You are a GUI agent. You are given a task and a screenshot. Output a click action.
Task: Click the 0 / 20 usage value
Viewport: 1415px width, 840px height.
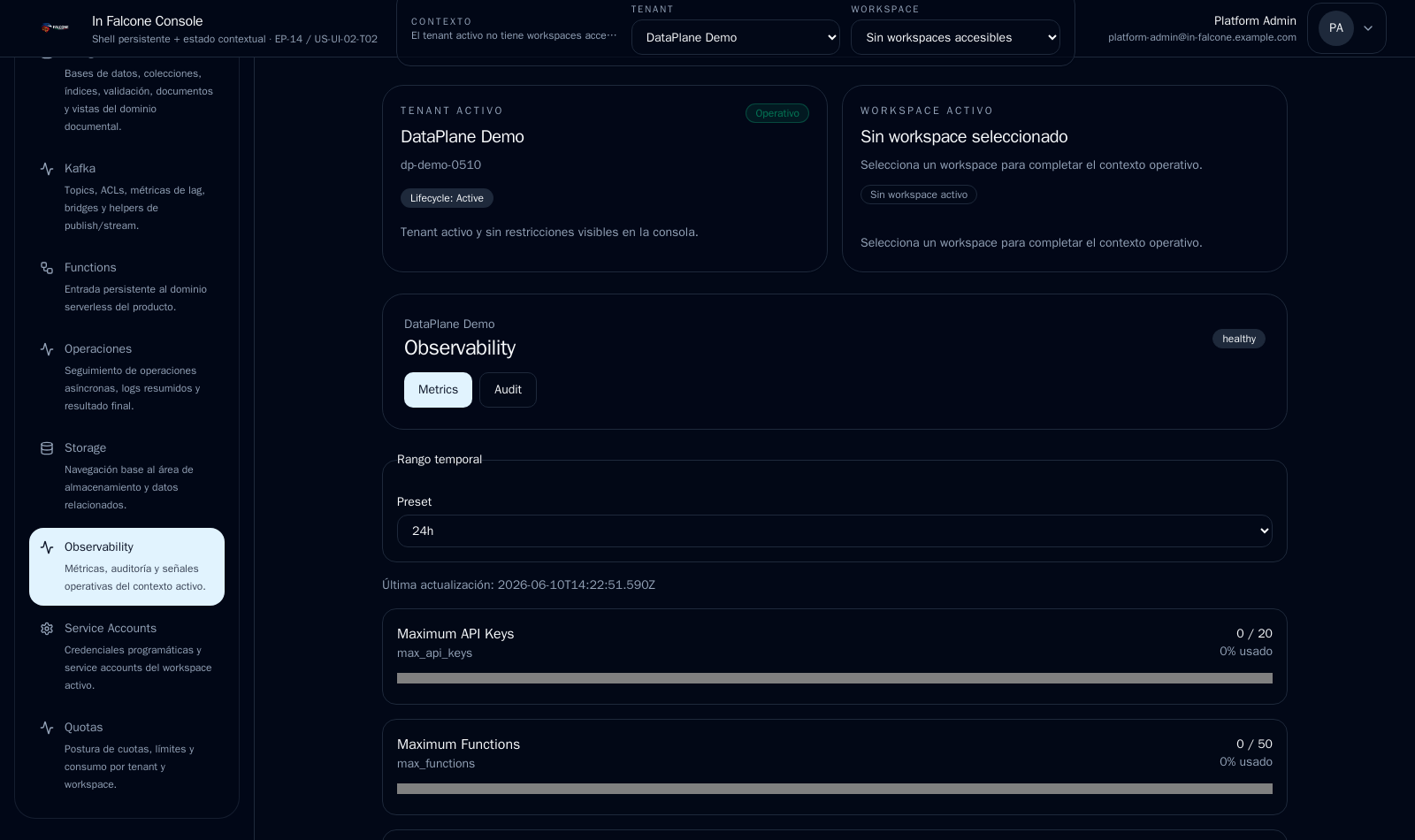1254,634
